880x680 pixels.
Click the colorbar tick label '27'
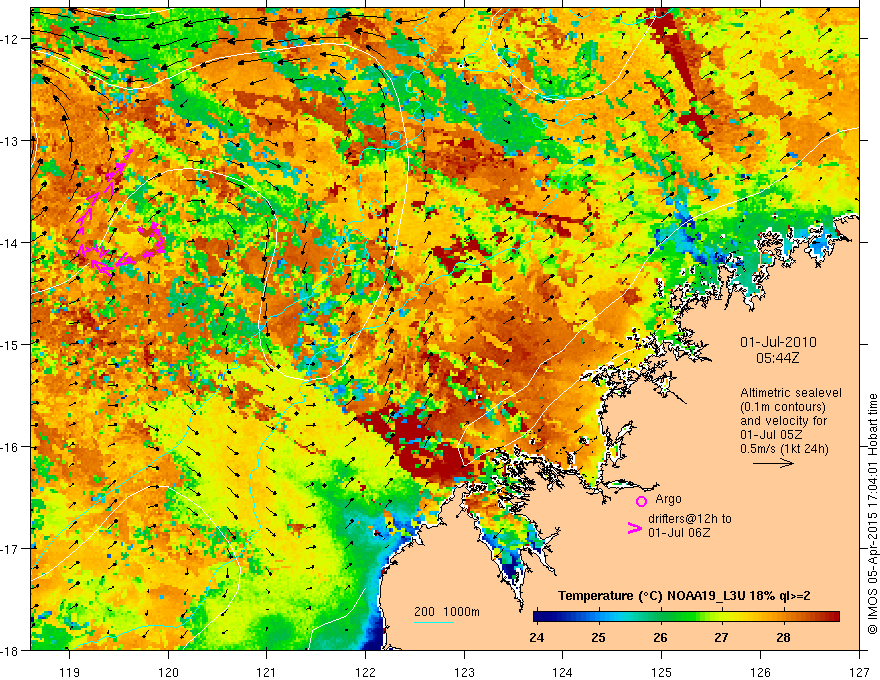[x=722, y=637]
